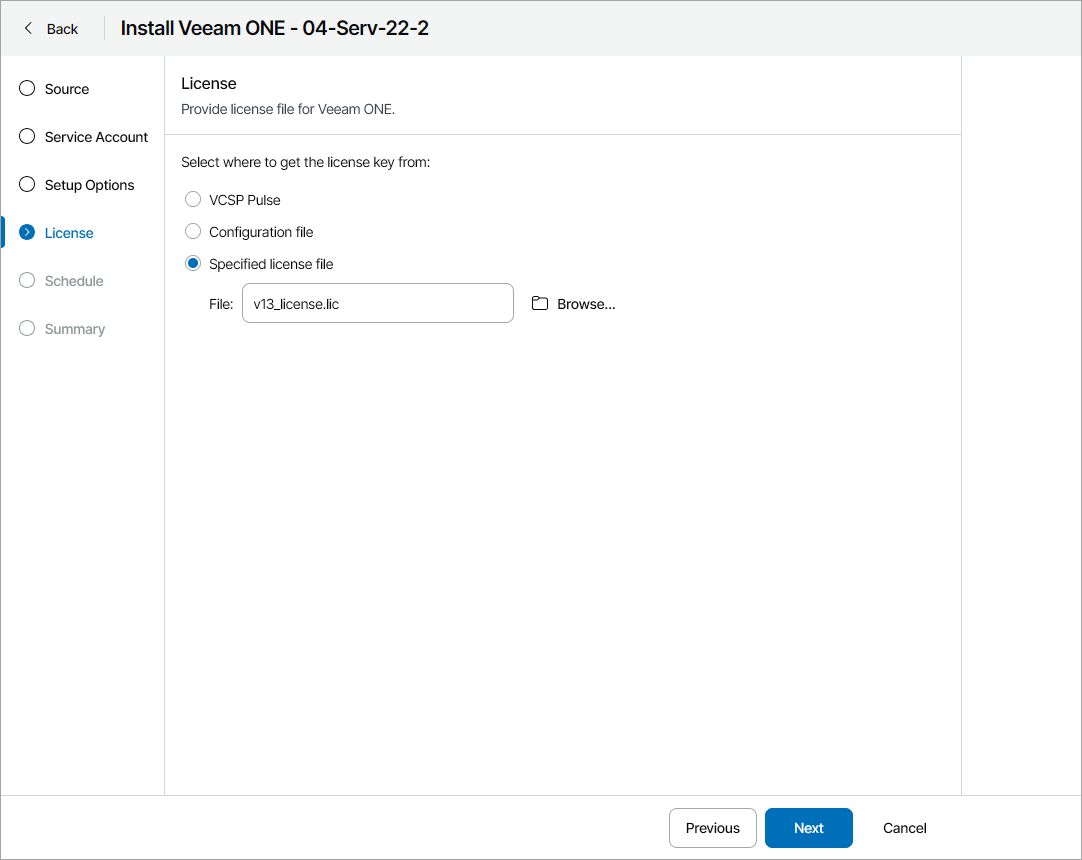
Task: Click the active License step chevron icon
Action: [x=27, y=233]
